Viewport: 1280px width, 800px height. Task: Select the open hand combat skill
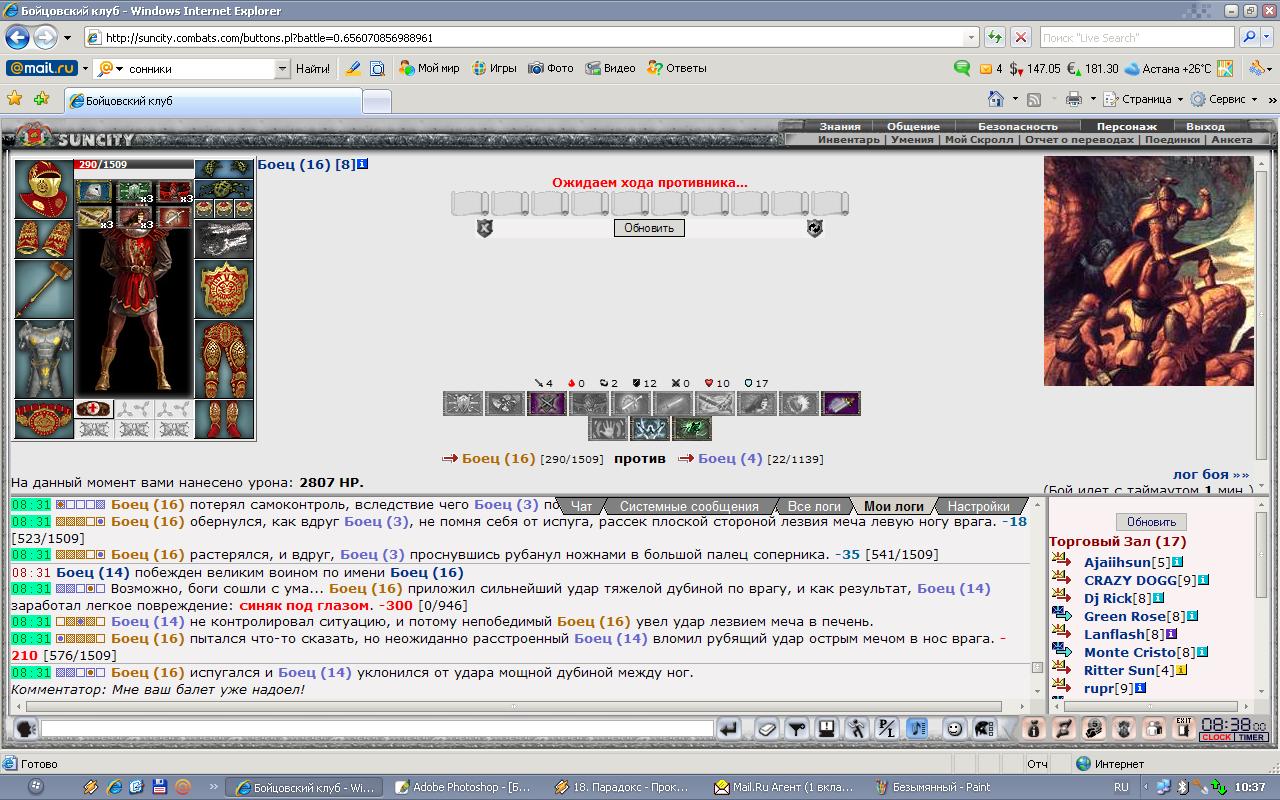click(x=608, y=429)
